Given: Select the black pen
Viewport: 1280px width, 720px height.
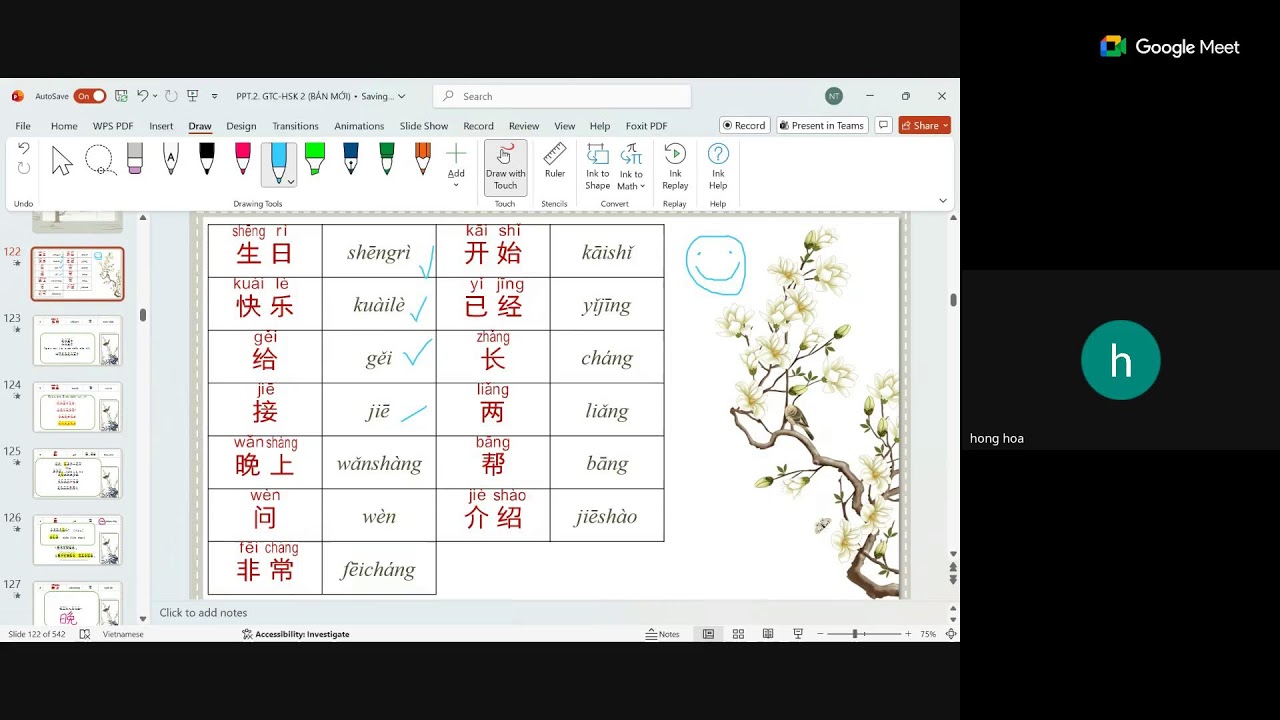Looking at the screenshot, I should (x=207, y=160).
